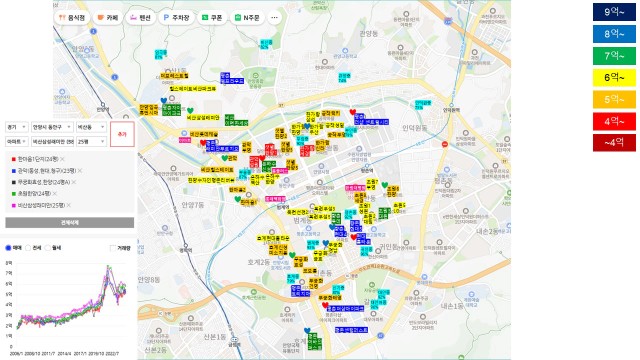Remove 한마음1단지(24평) from comparison list

pos(62,159)
